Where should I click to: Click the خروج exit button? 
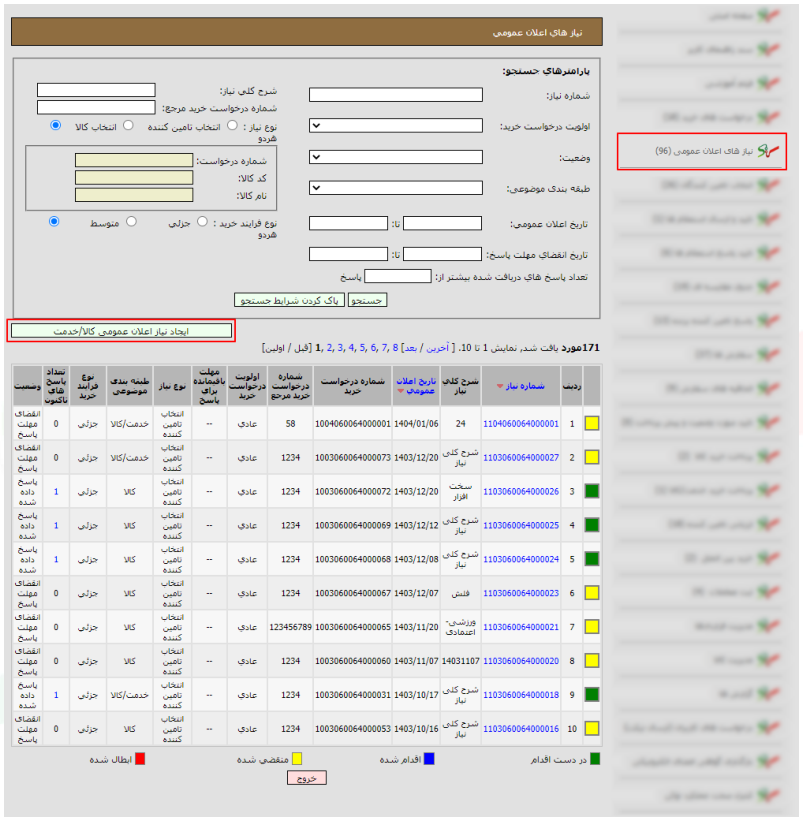pyautogui.click(x=307, y=778)
